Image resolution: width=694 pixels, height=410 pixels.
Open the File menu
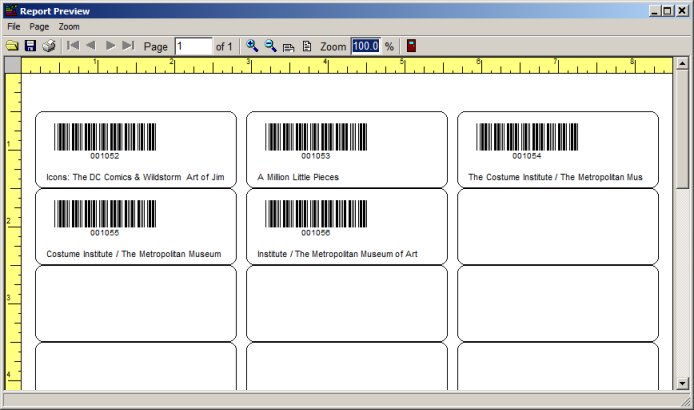[x=14, y=27]
